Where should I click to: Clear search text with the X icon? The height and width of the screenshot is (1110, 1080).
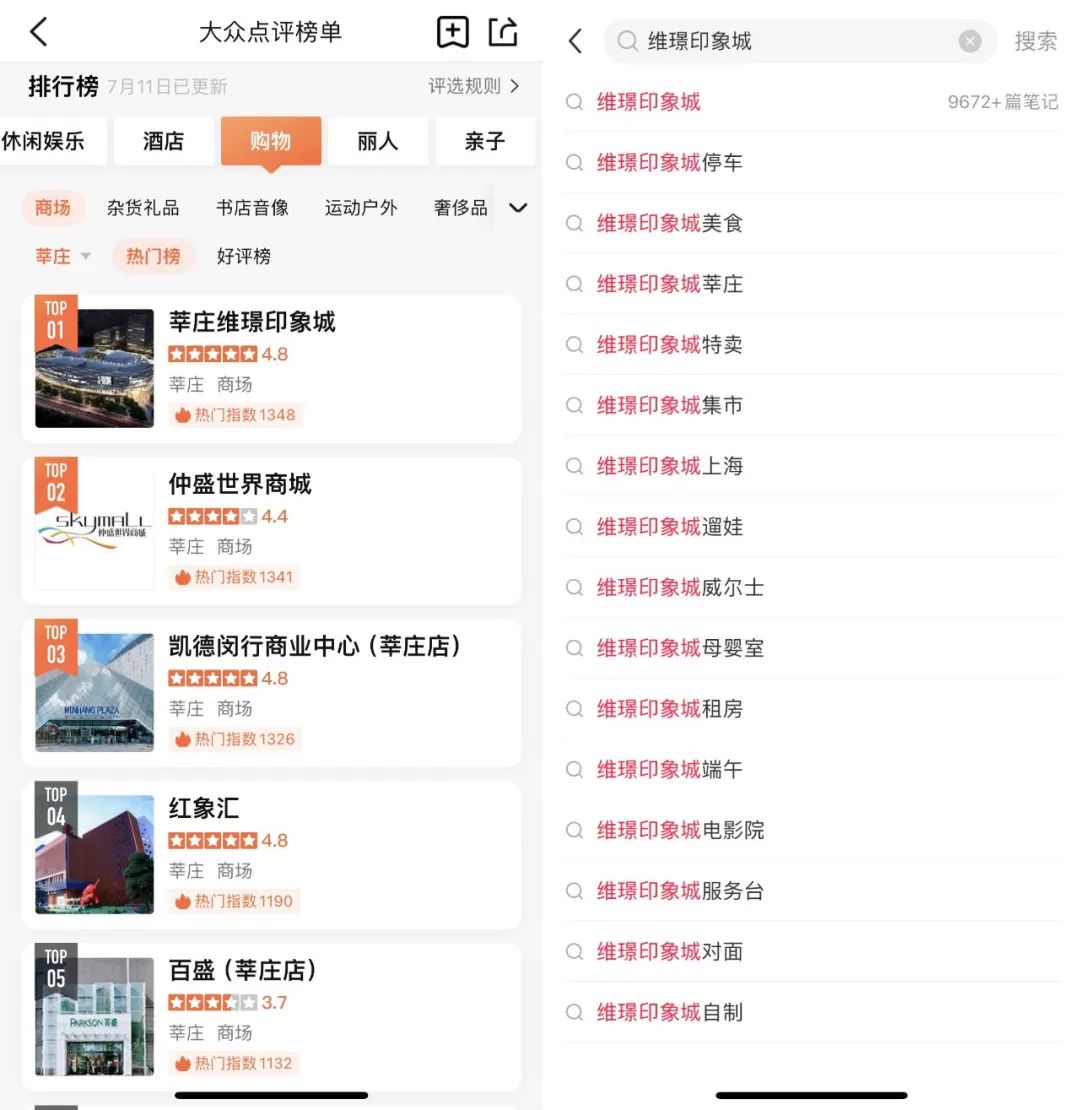click(x=969, y=41)
